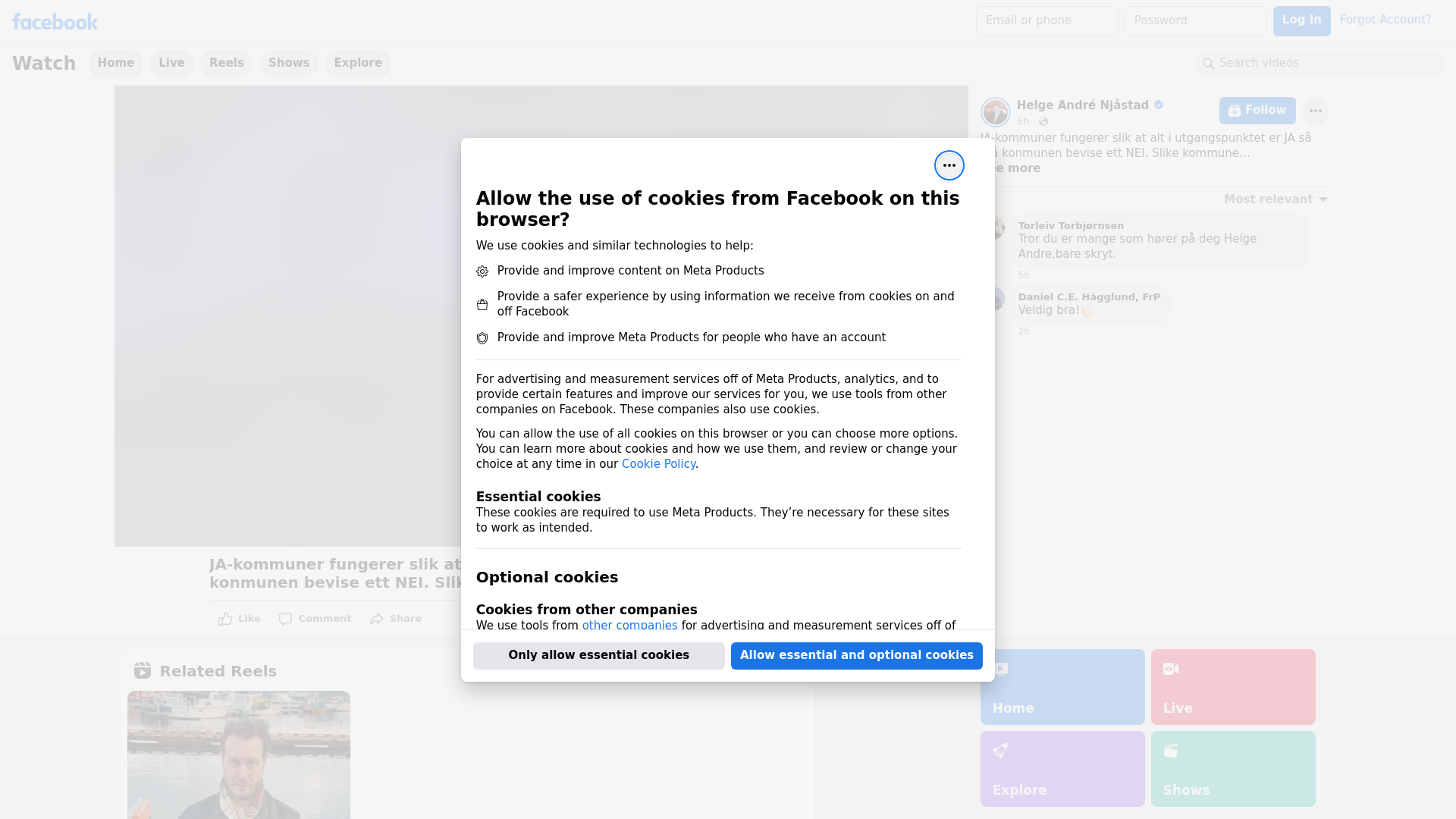Expand the Most relevant comment sort dropdown
Viewport: 1456px width, 819px height.
click(1276, 199)
